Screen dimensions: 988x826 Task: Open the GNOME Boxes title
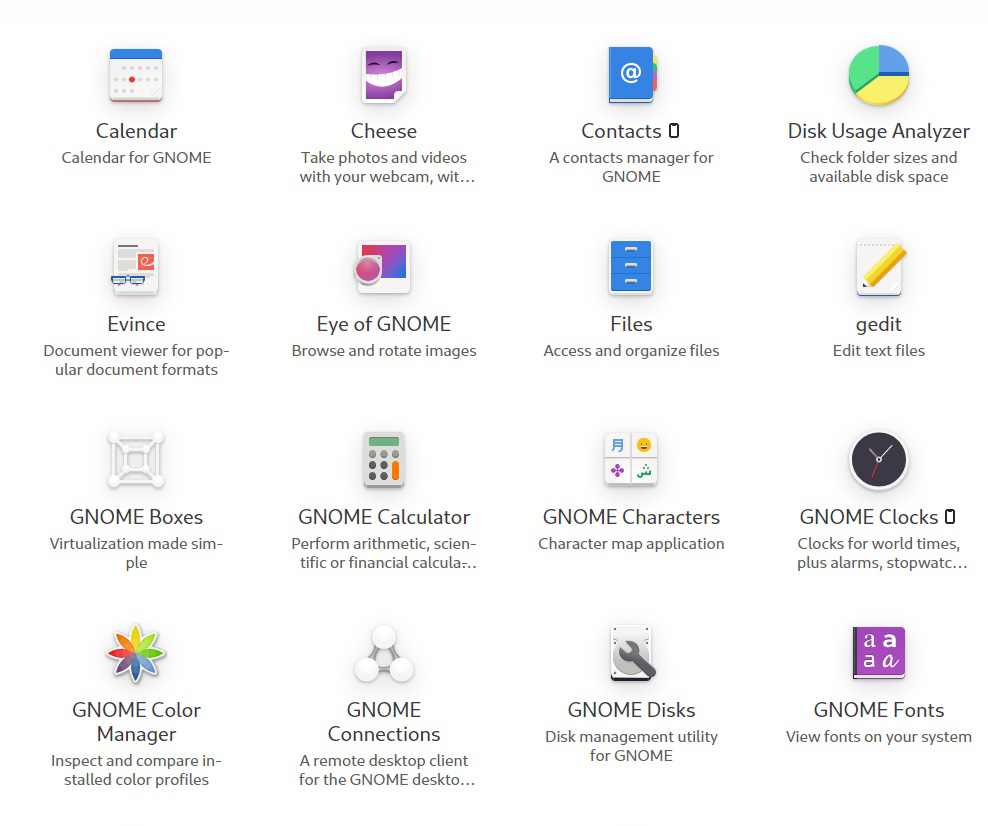point(136,517)
